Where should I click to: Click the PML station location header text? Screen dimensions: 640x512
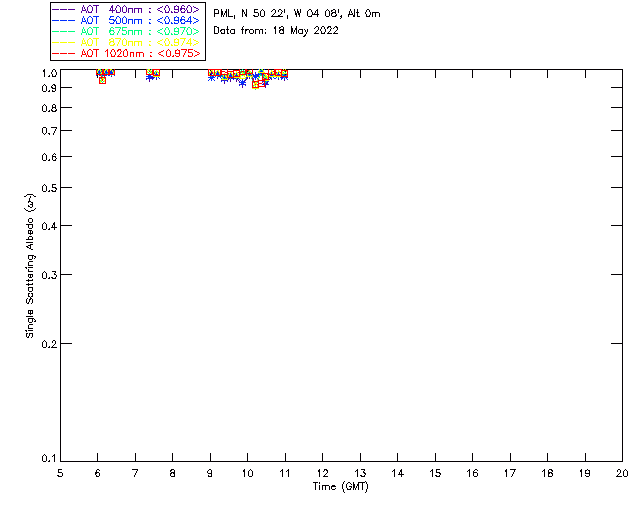pos(297,14)
